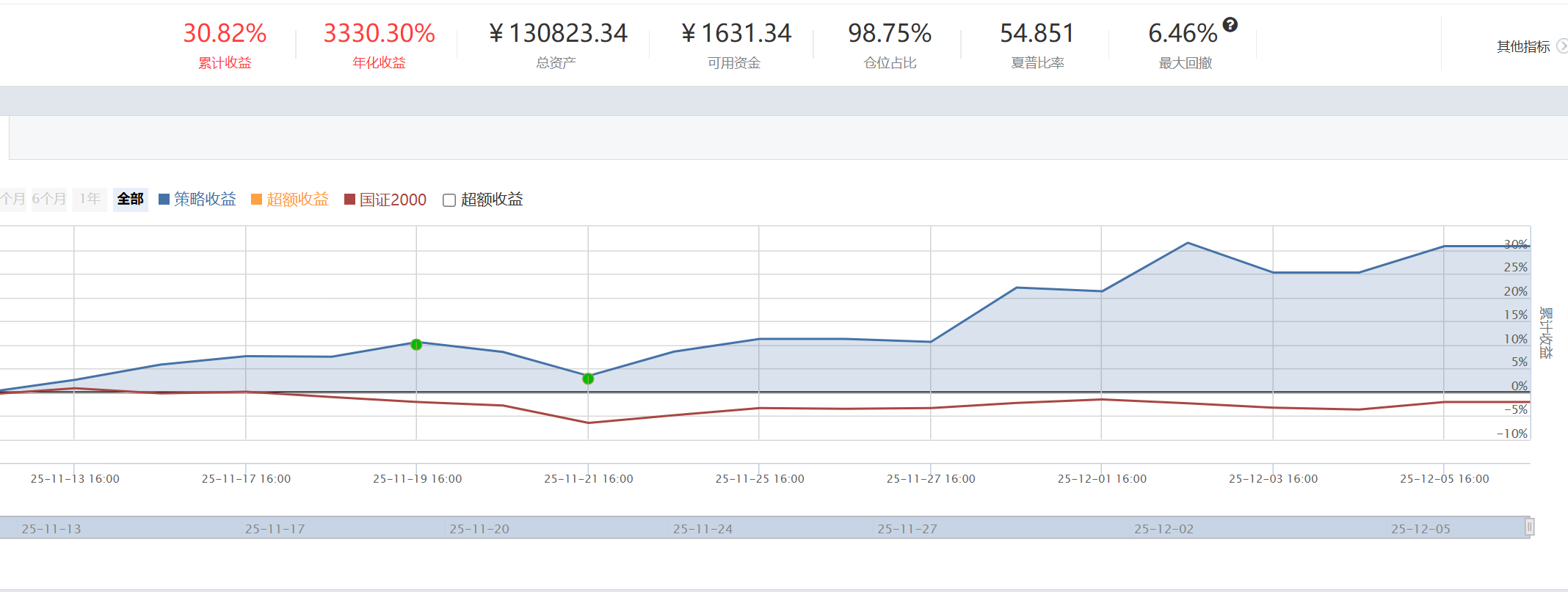
Task: Click the 30.82% 累计收益 value
Action: click(225, 33)
